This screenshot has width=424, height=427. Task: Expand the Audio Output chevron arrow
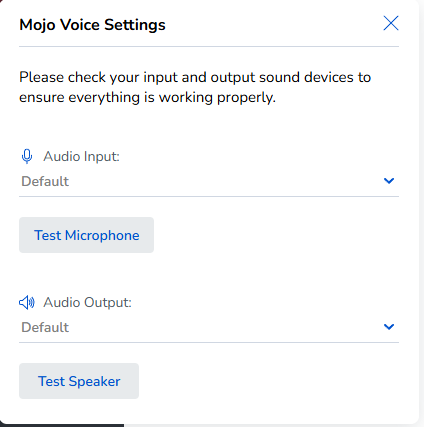point(389,327)
